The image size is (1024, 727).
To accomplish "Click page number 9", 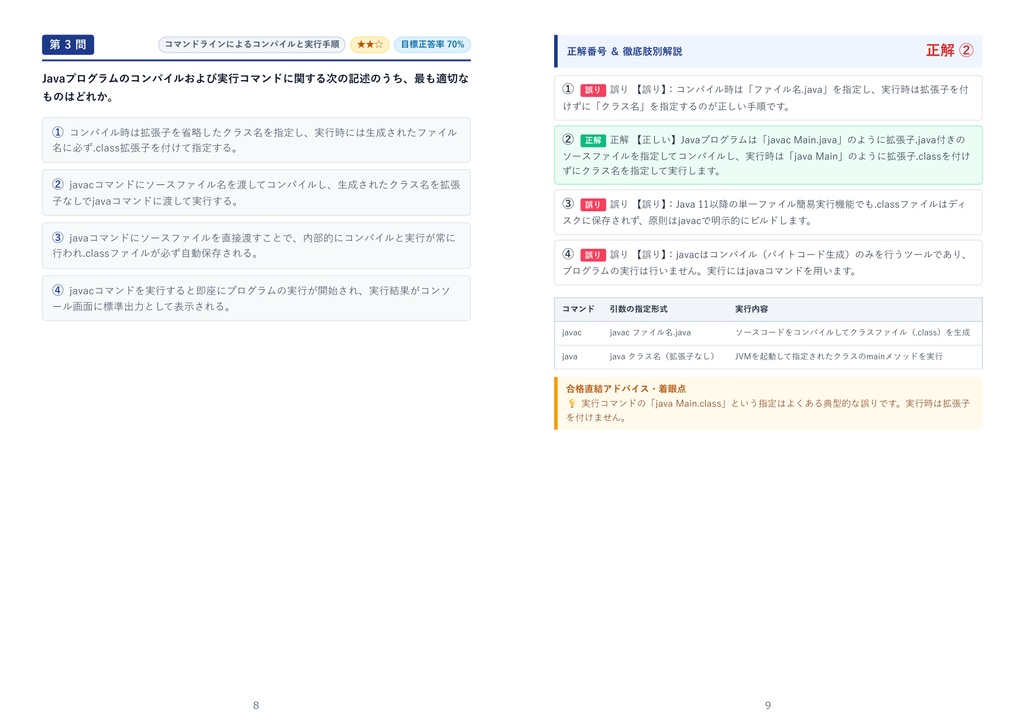I will [x=768, y=705].
